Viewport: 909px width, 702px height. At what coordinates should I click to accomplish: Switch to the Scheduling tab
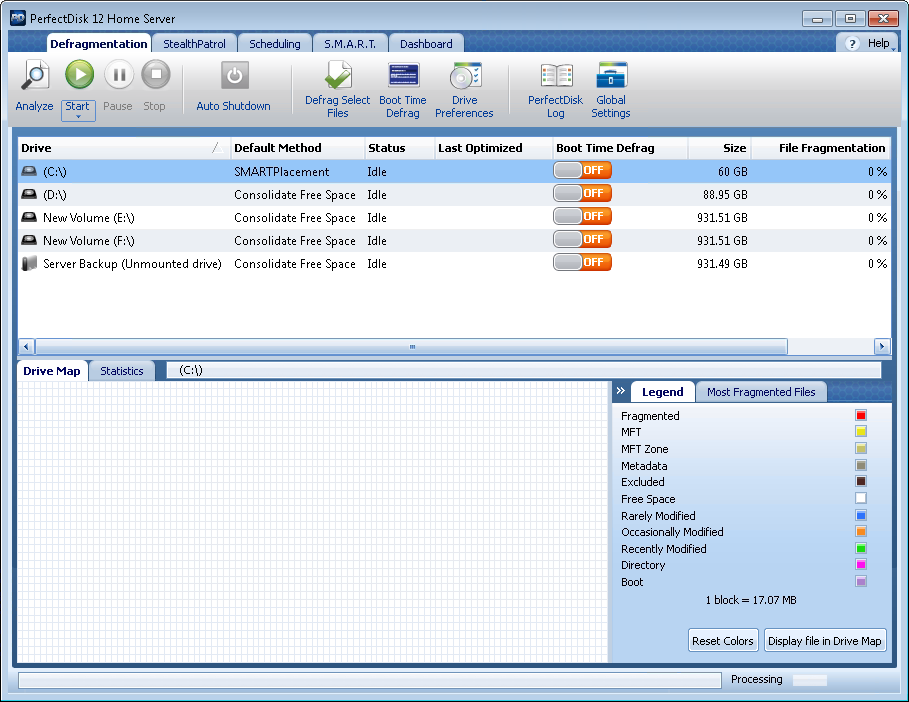click(x=275, y=43)
